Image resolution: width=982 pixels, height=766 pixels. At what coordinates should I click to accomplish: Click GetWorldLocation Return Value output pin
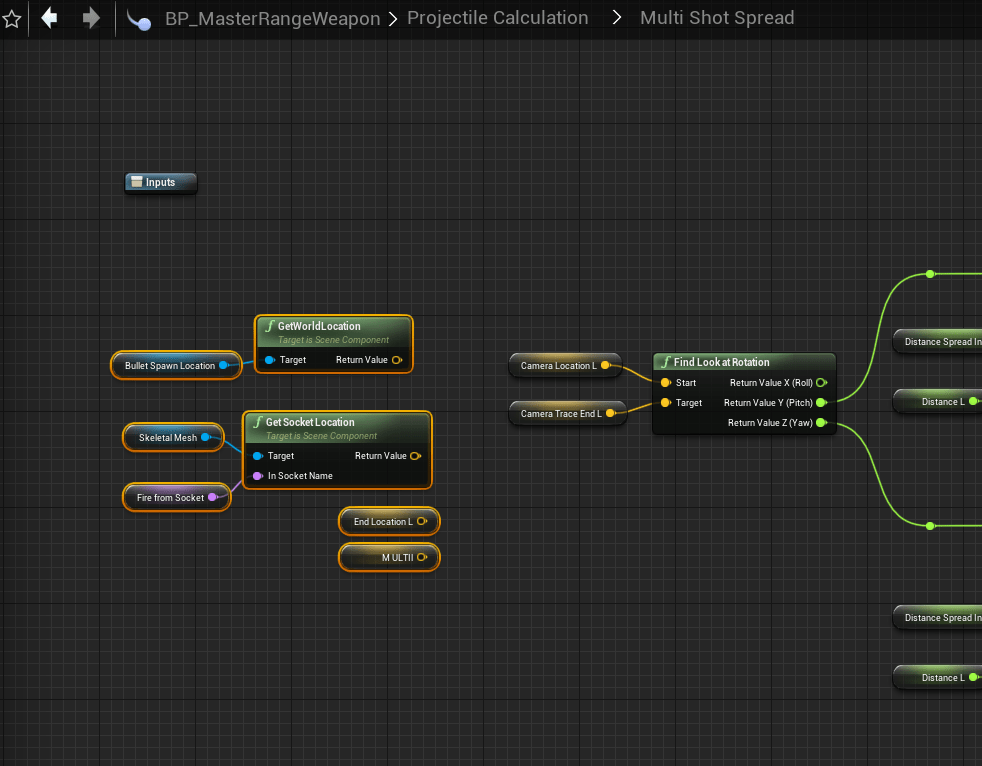(397, 360)
